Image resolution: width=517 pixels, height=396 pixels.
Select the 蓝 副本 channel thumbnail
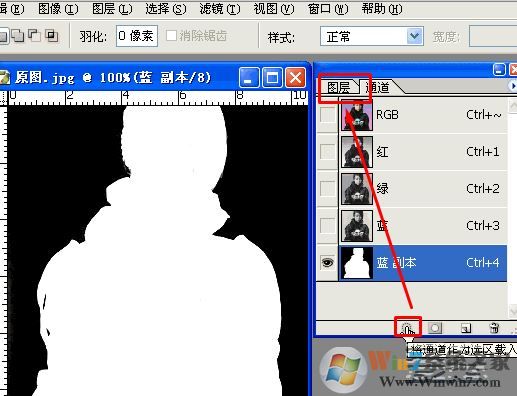357,263
